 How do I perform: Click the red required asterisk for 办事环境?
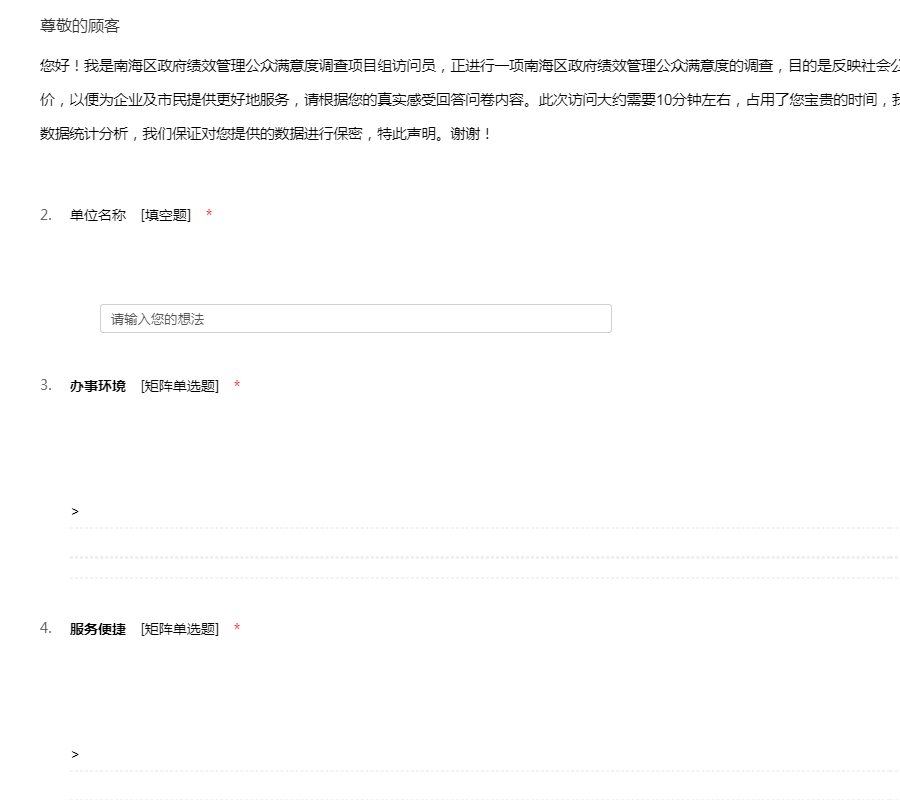coord(237,386)
